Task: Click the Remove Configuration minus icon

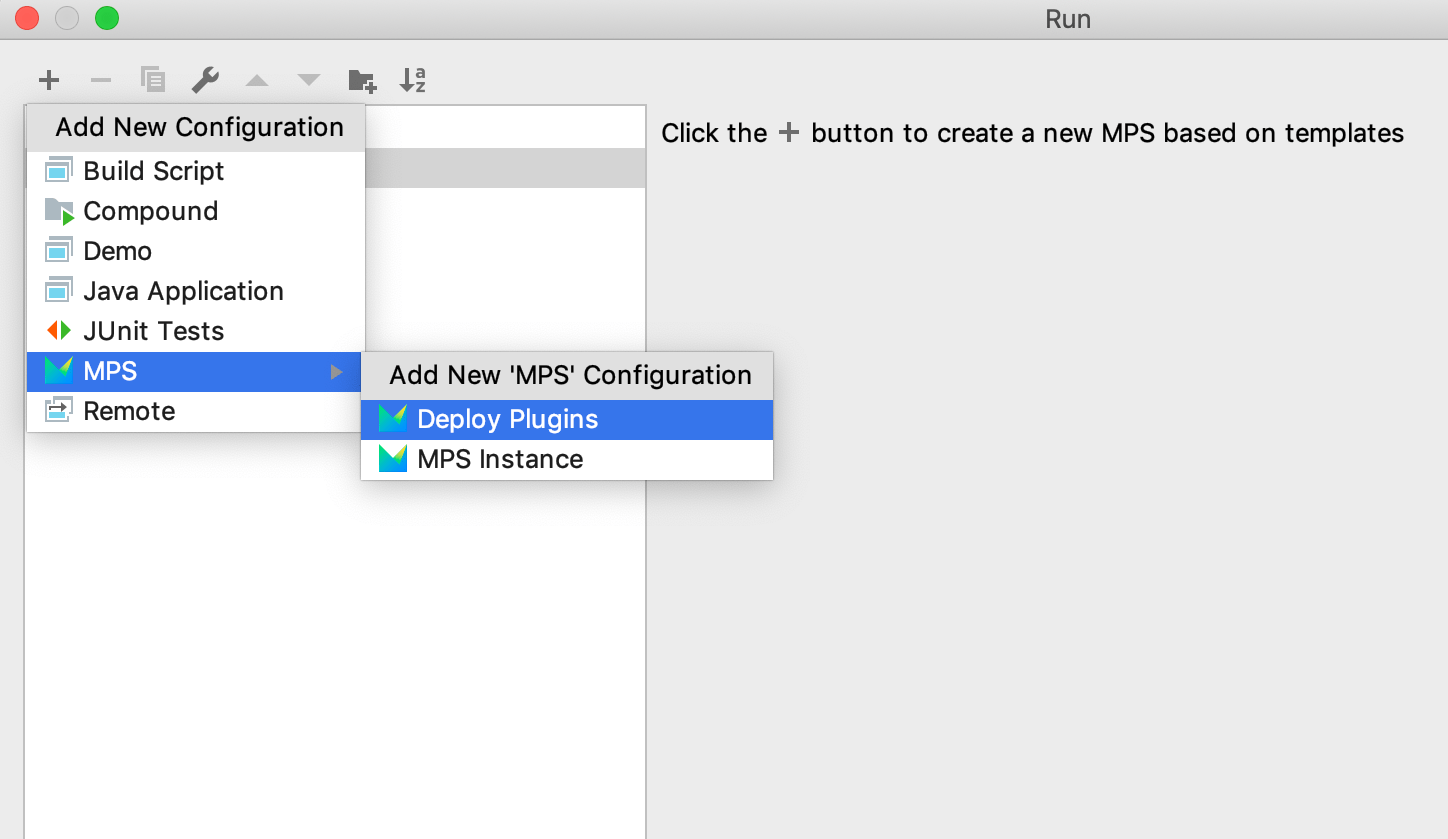Action: [x=101, y=80]
